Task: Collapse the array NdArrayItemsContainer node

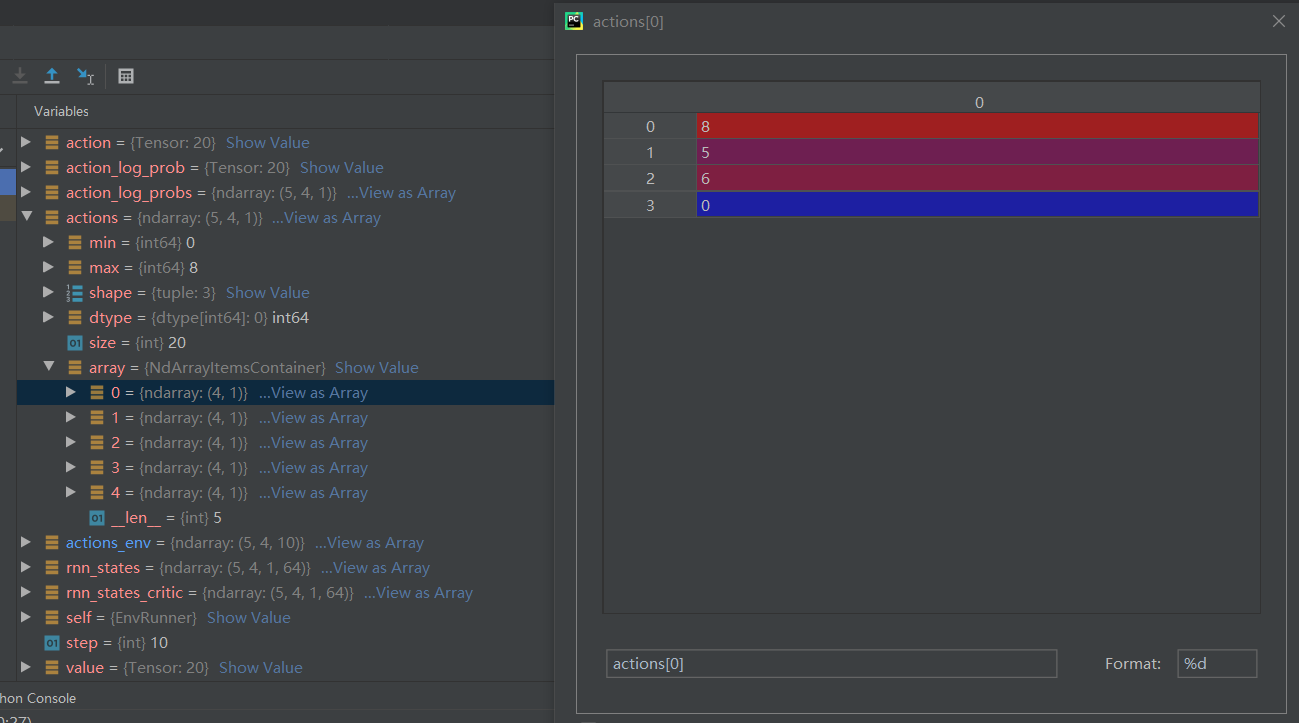Action: point(48,367)
